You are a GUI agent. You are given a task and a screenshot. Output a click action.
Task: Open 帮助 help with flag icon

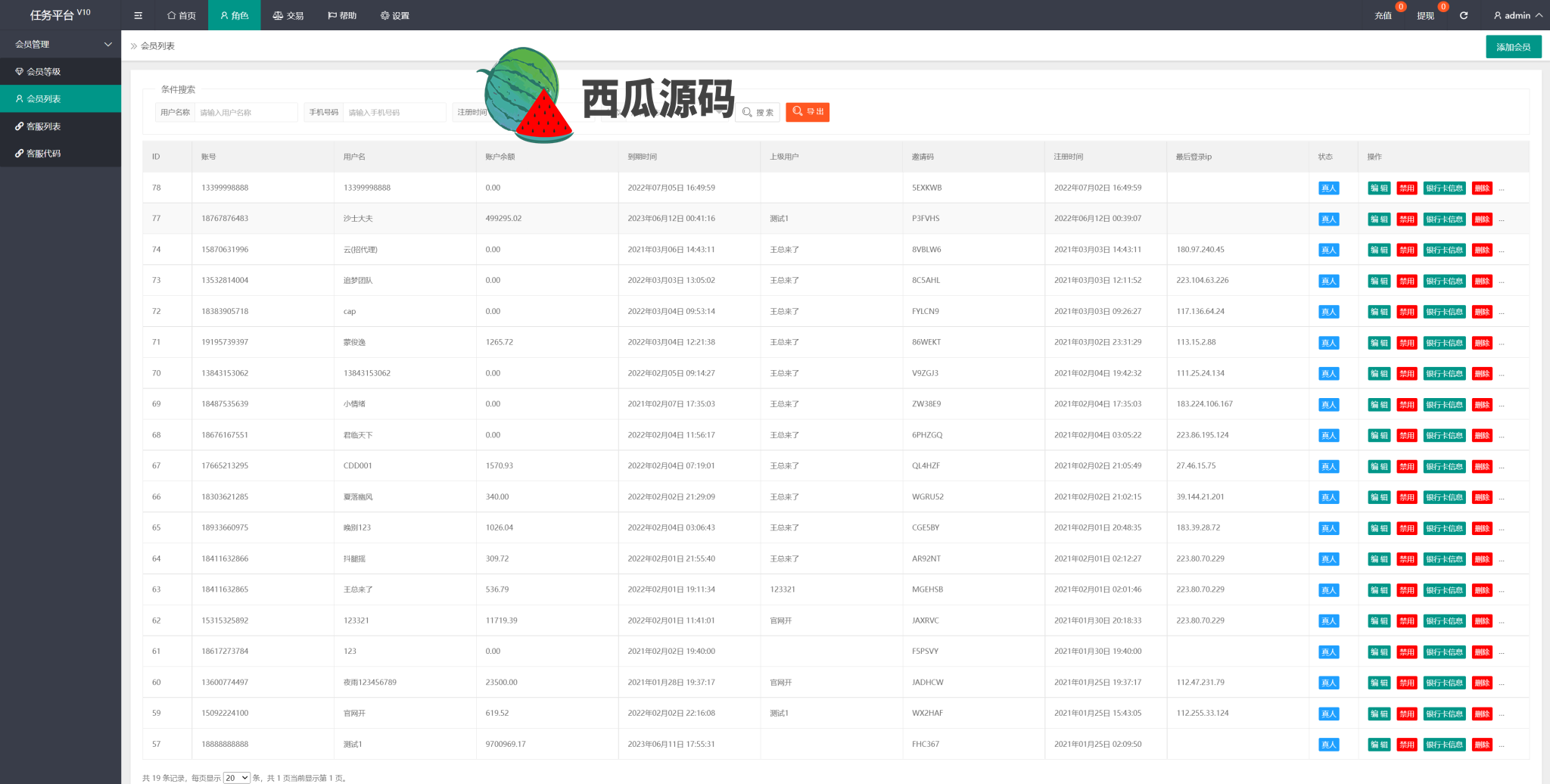341,15
